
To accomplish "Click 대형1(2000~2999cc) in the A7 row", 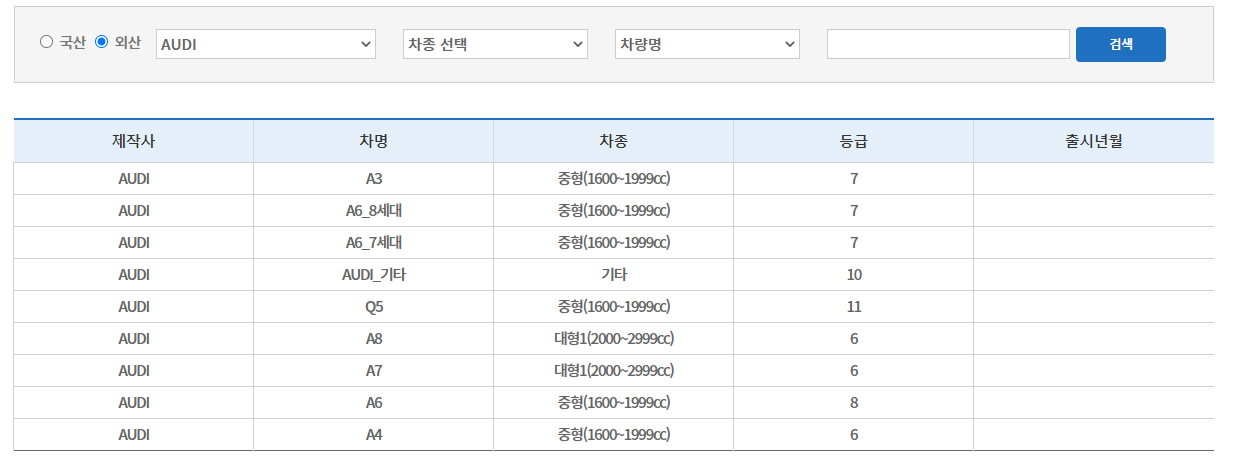I will (x=613, y=371).
